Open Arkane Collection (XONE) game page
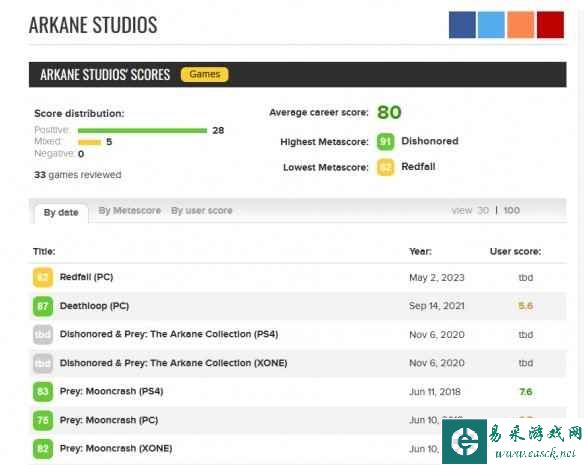The image size is (584, 465). click(x=174, y=363)
